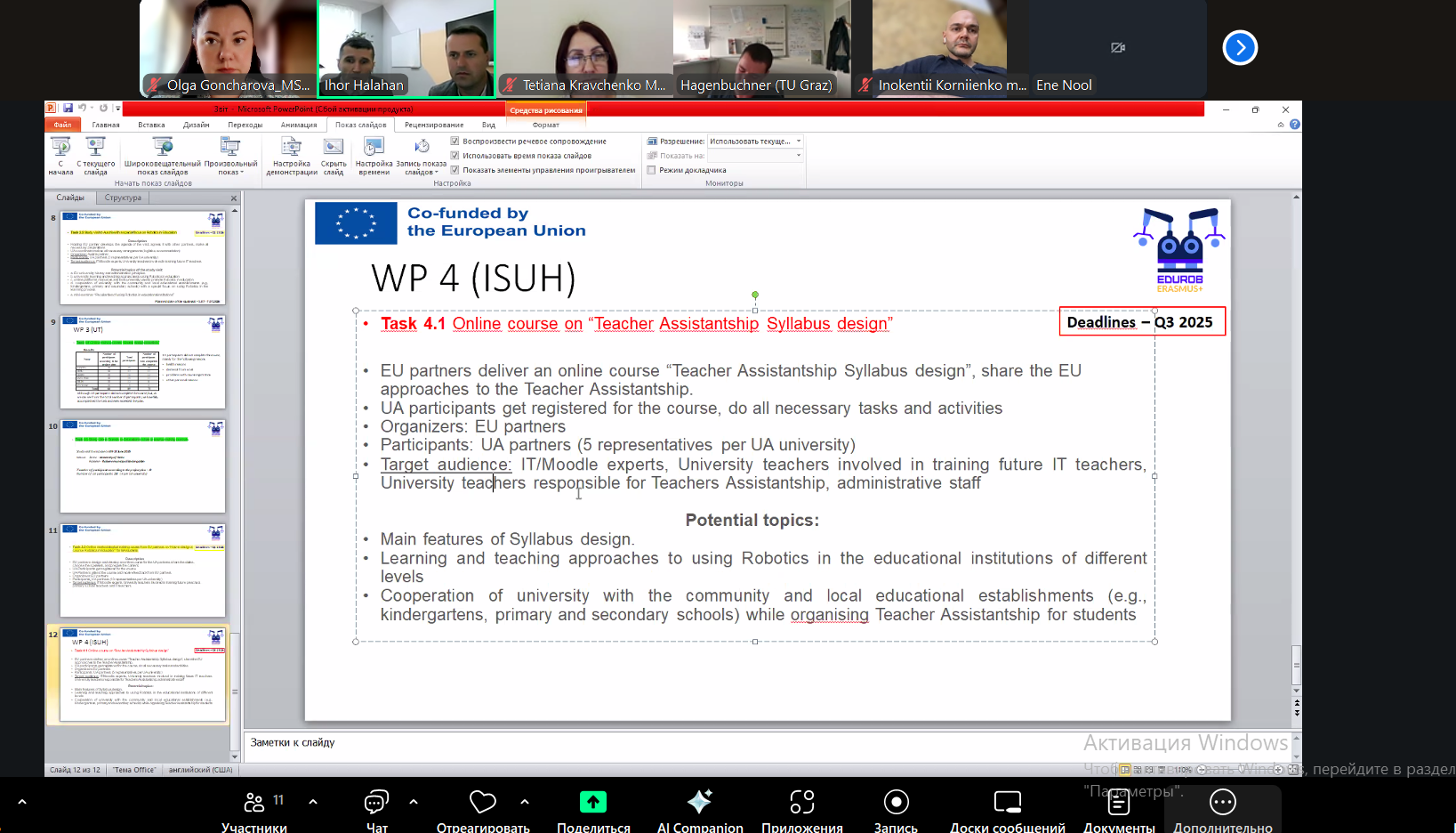Click Настройка времени rehearse timings icon
Screen dimensions: 1456x833
374,155
